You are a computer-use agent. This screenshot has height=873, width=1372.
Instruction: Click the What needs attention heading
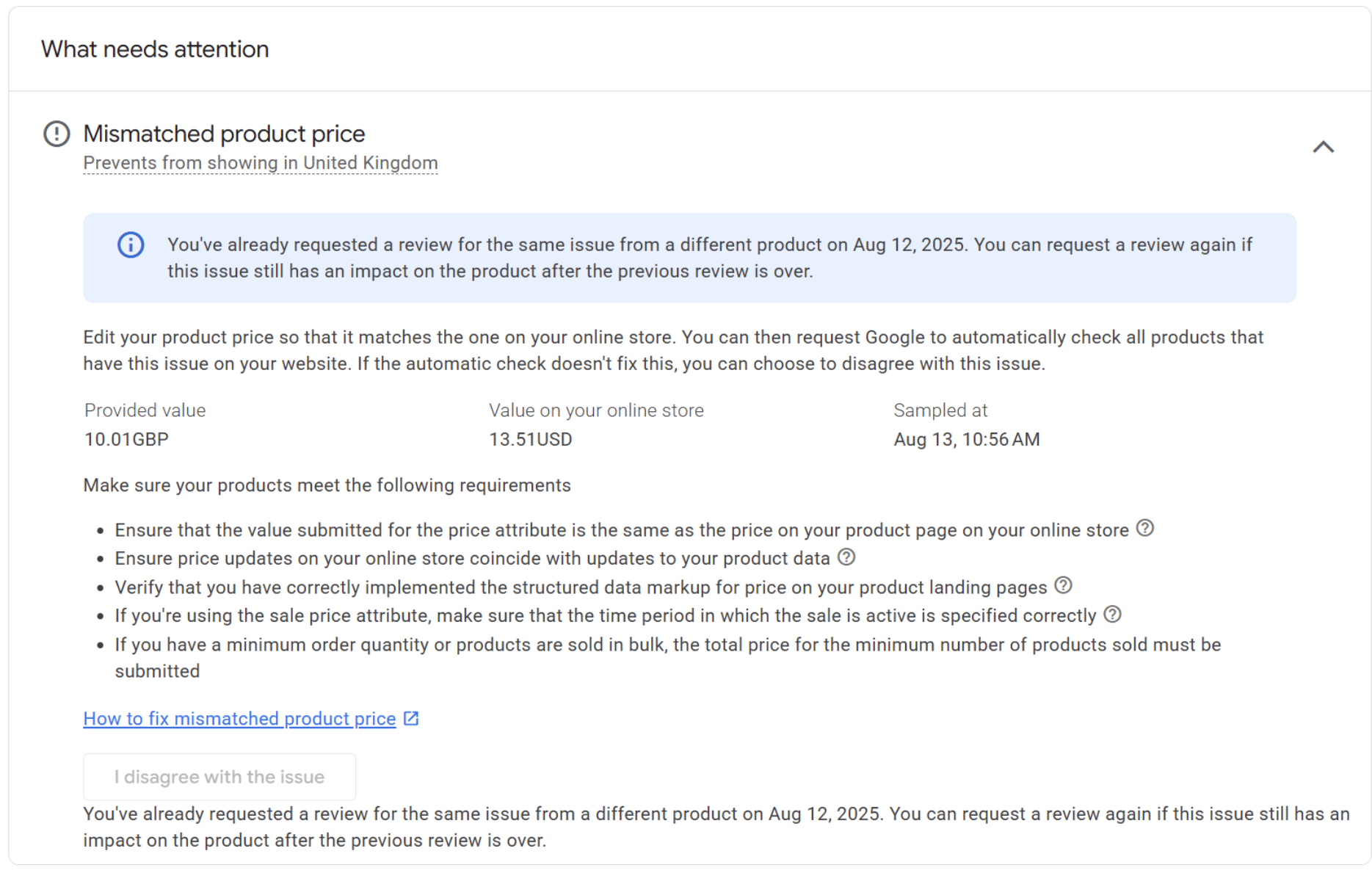[155, 49]
